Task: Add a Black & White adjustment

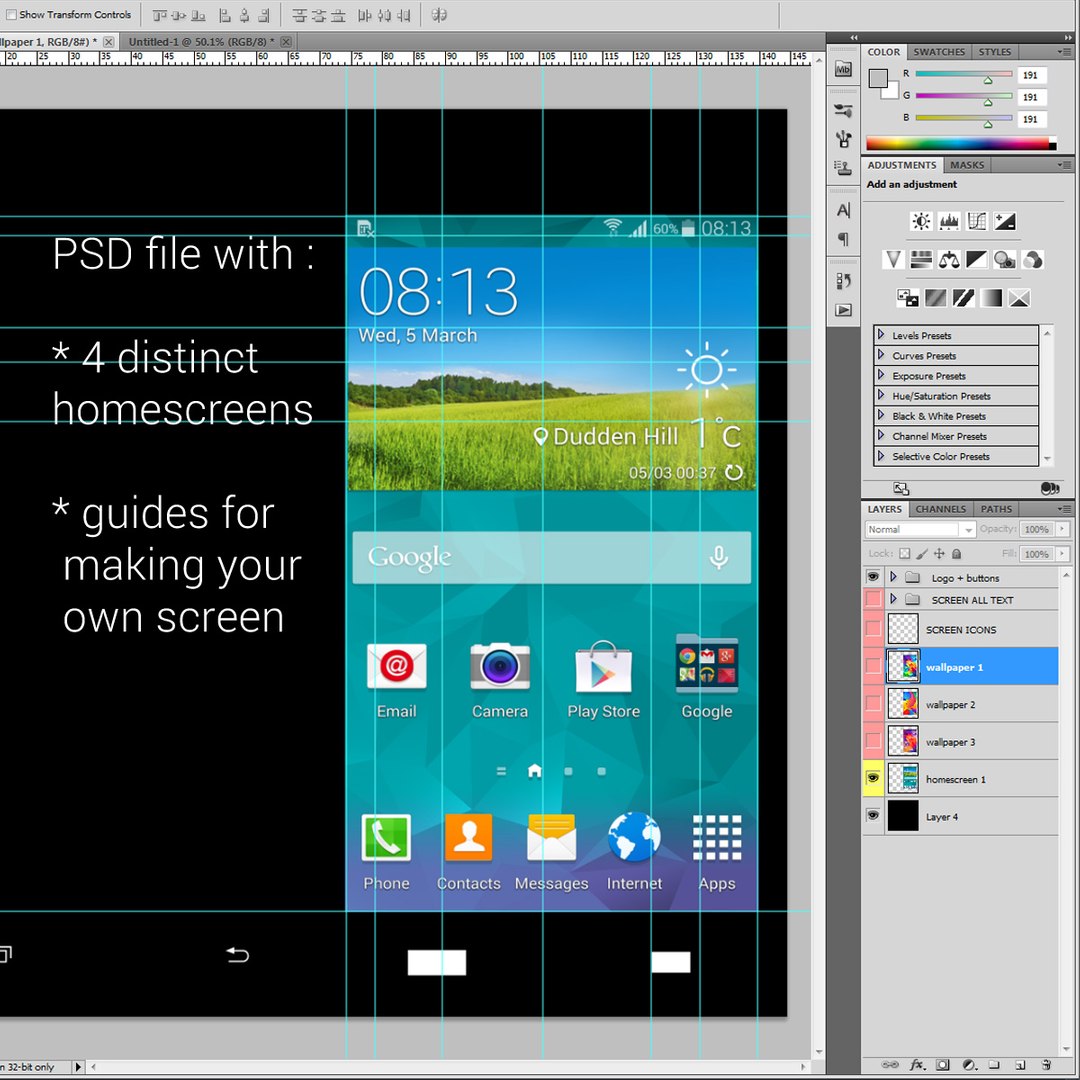Action: [977, 260]
